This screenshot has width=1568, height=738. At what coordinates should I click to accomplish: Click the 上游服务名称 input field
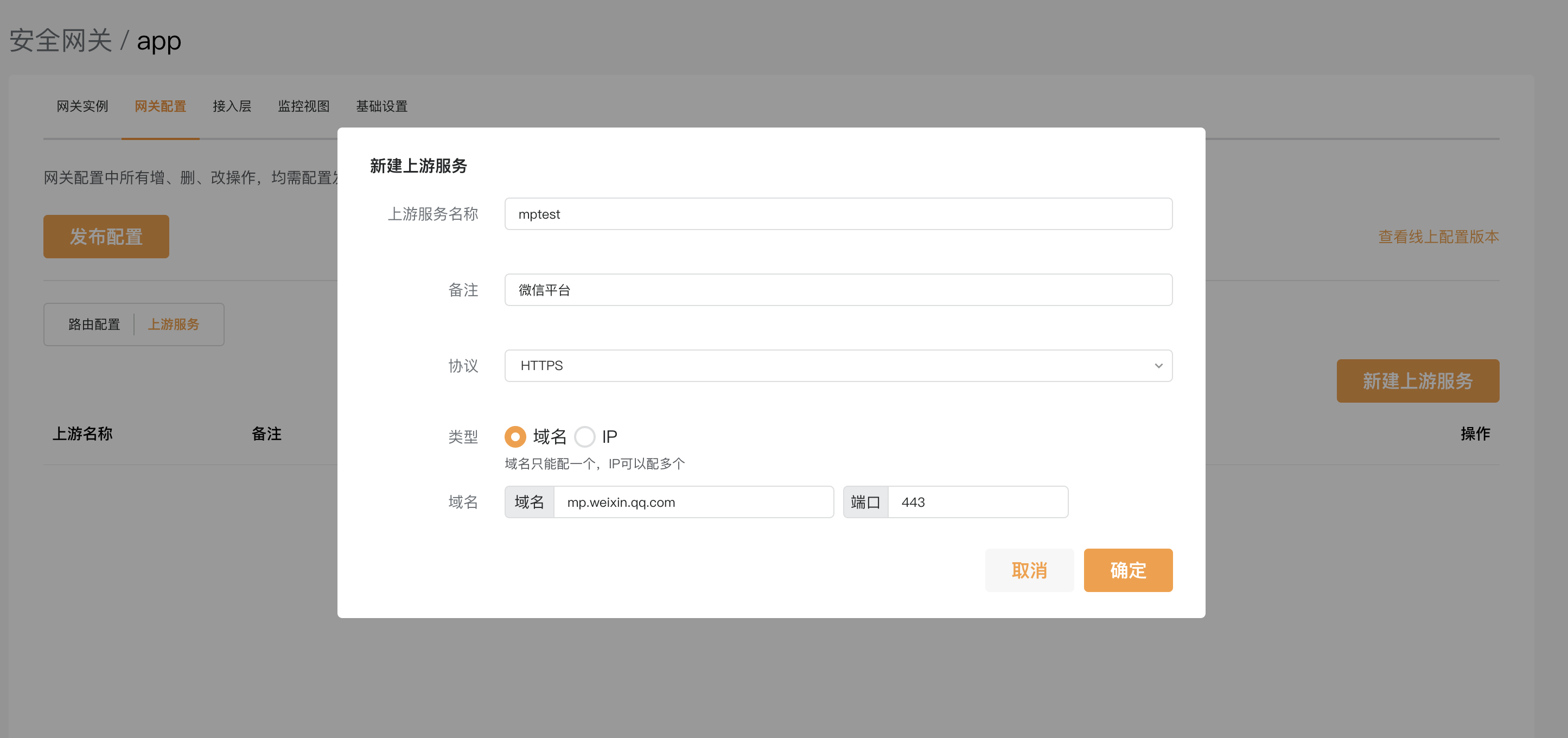838,214
